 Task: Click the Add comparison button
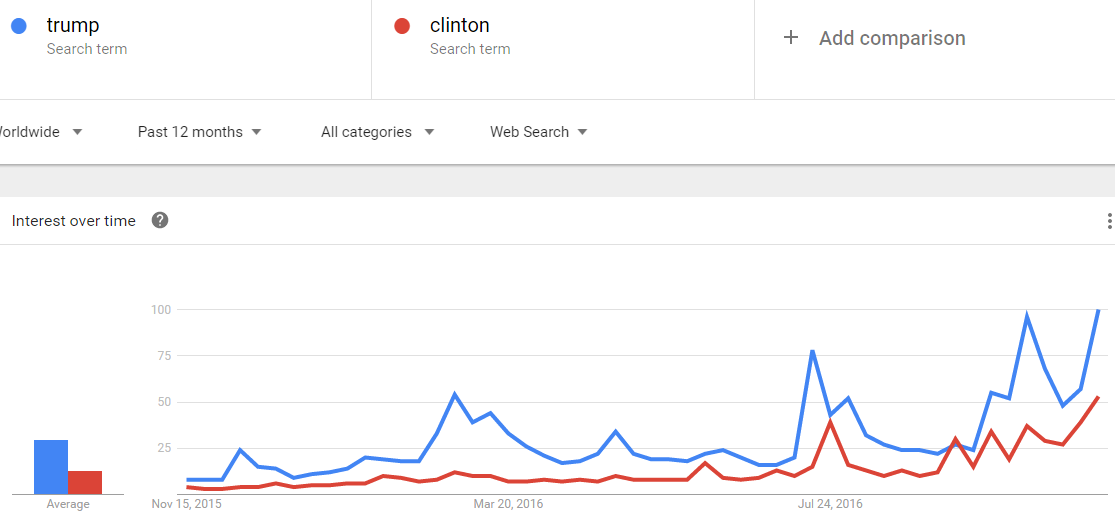click(x=874, y=38)
